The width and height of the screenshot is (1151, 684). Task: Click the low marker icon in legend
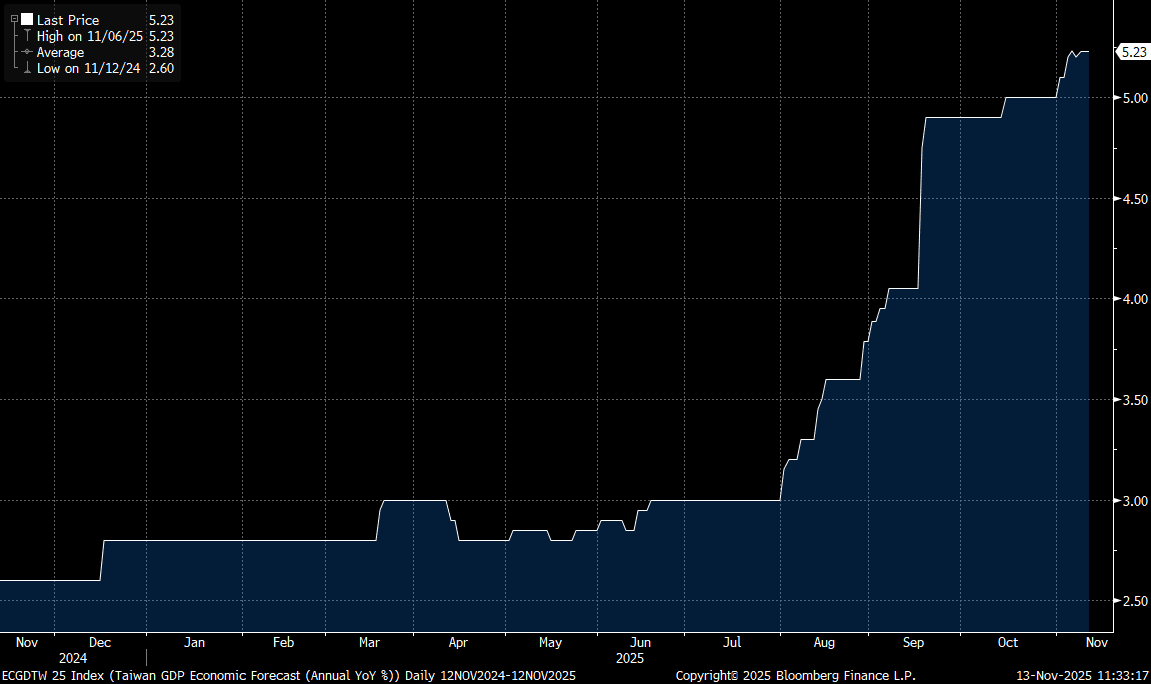[x=27, y=68]
